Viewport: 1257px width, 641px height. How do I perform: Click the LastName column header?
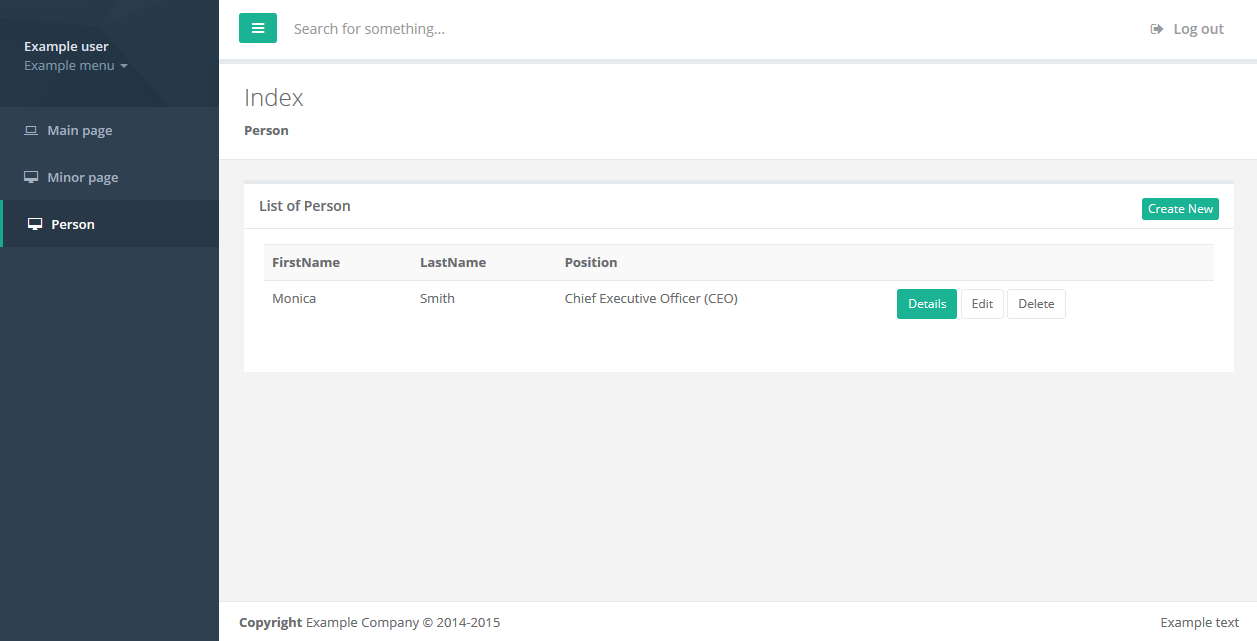[x=453, y=263]
